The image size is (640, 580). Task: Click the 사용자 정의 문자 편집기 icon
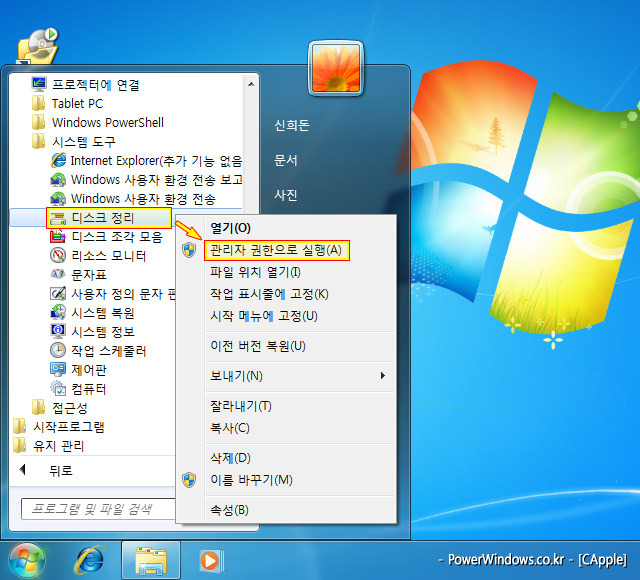pyautogui.click(x=58, y=293)
